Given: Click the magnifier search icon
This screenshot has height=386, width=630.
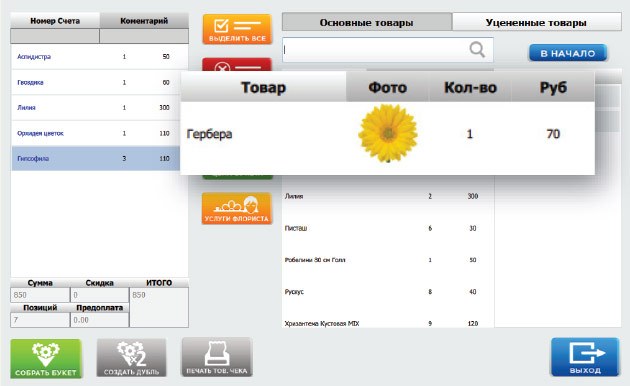Looking at the screenshot, I should [x=477, y=50].
